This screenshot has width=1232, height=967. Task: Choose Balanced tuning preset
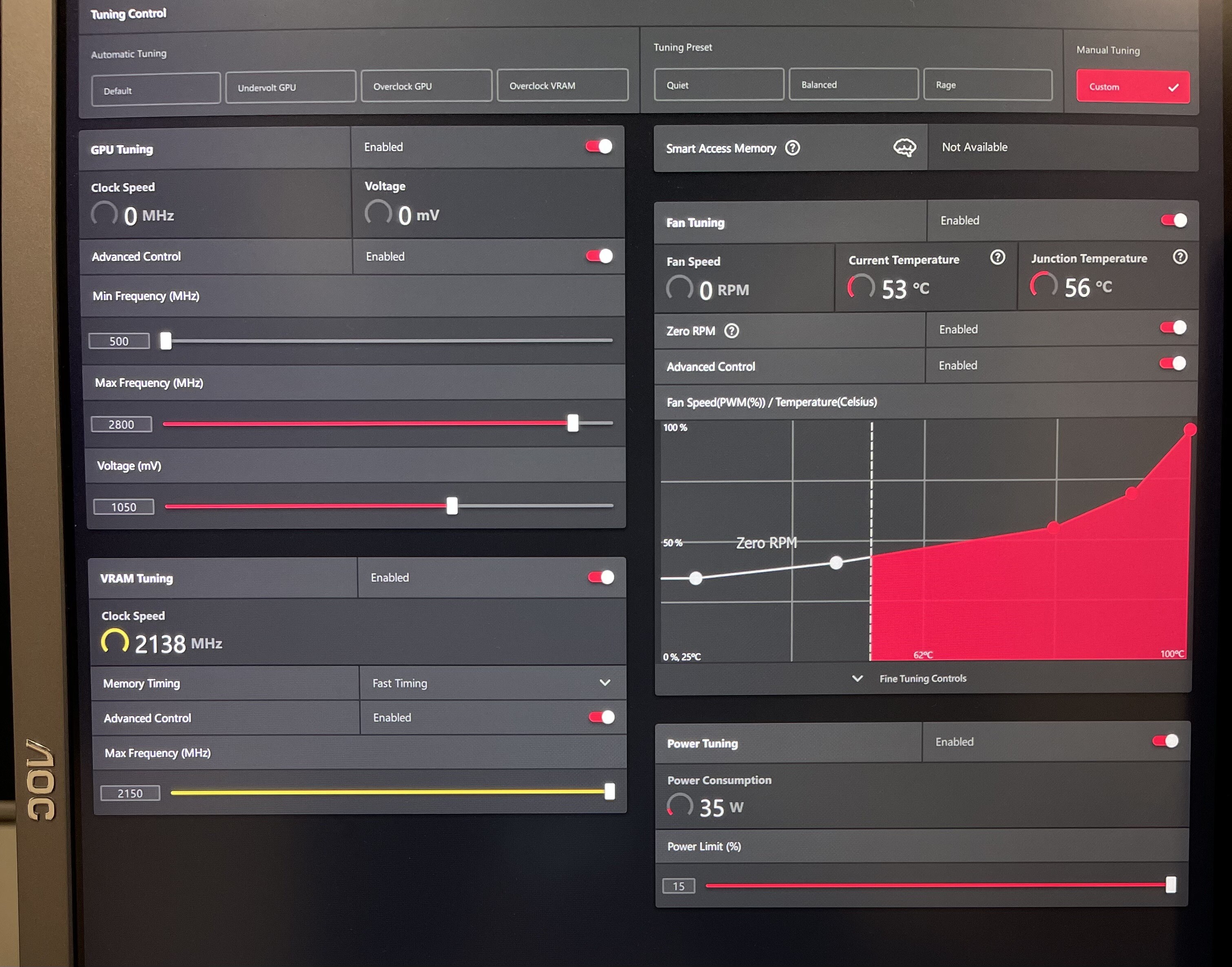click(853, 84)
